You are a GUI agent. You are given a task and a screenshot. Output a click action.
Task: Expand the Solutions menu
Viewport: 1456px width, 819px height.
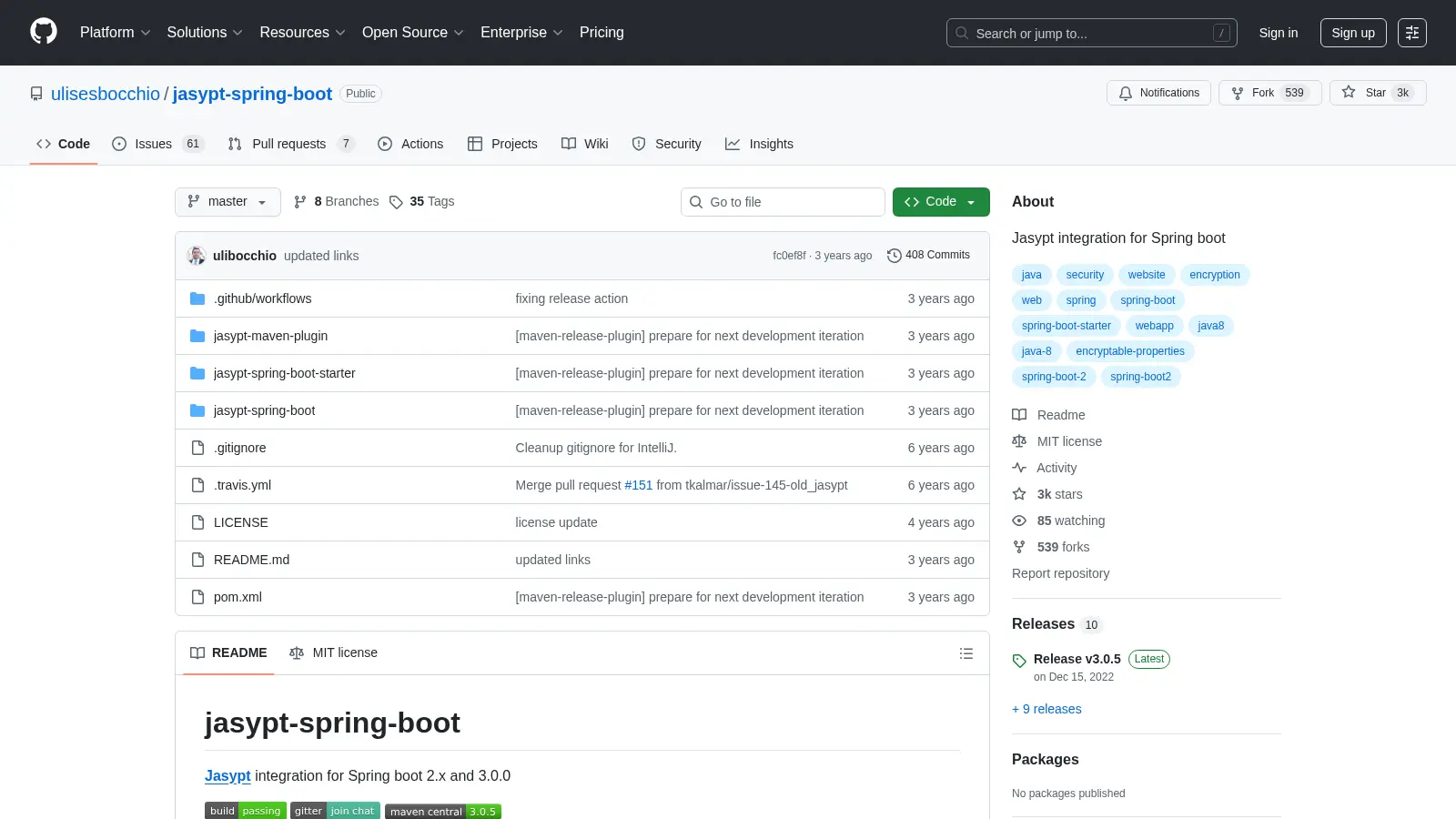(x=205, y=33)
